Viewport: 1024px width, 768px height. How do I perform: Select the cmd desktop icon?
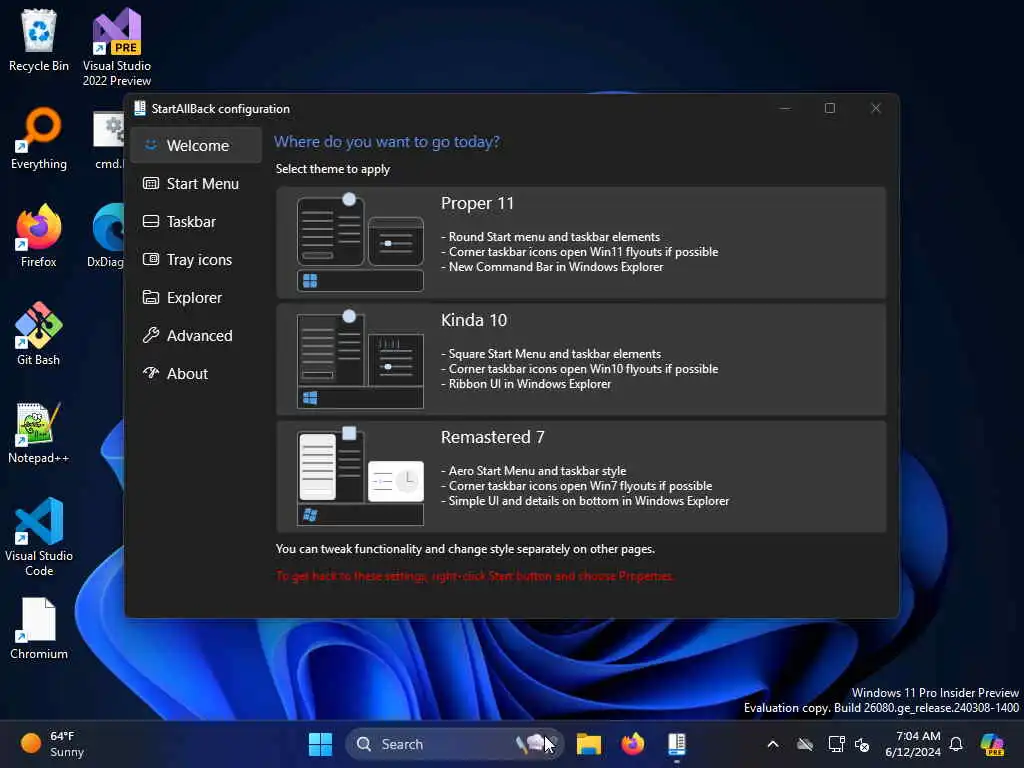pos(108,140)
